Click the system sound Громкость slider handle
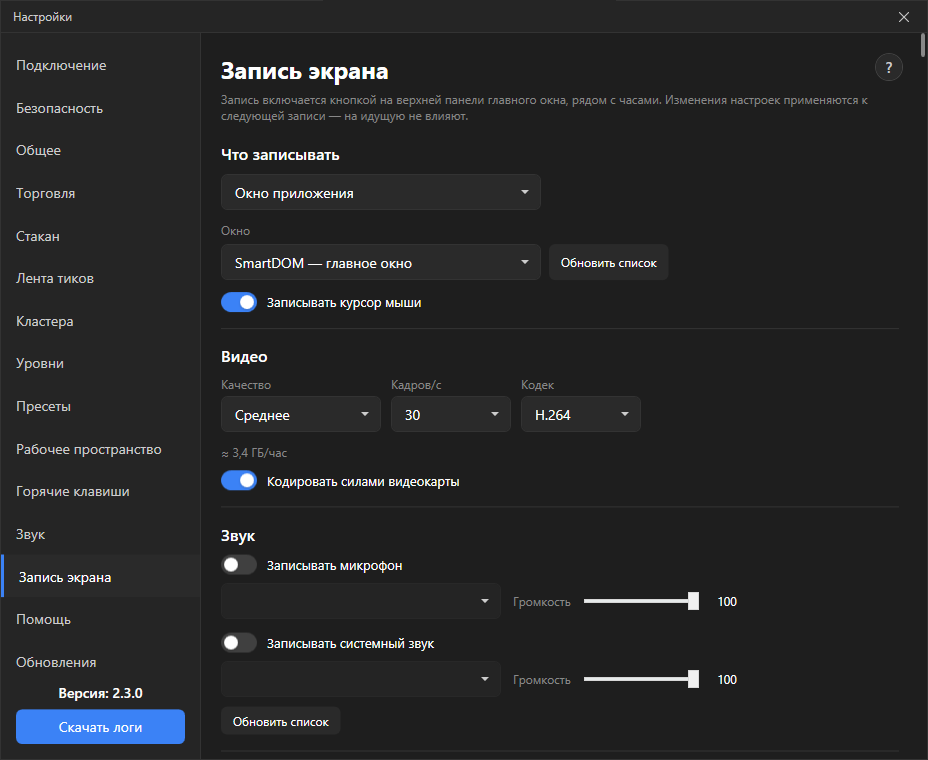928x760 pixels. (x=693, y=680)
